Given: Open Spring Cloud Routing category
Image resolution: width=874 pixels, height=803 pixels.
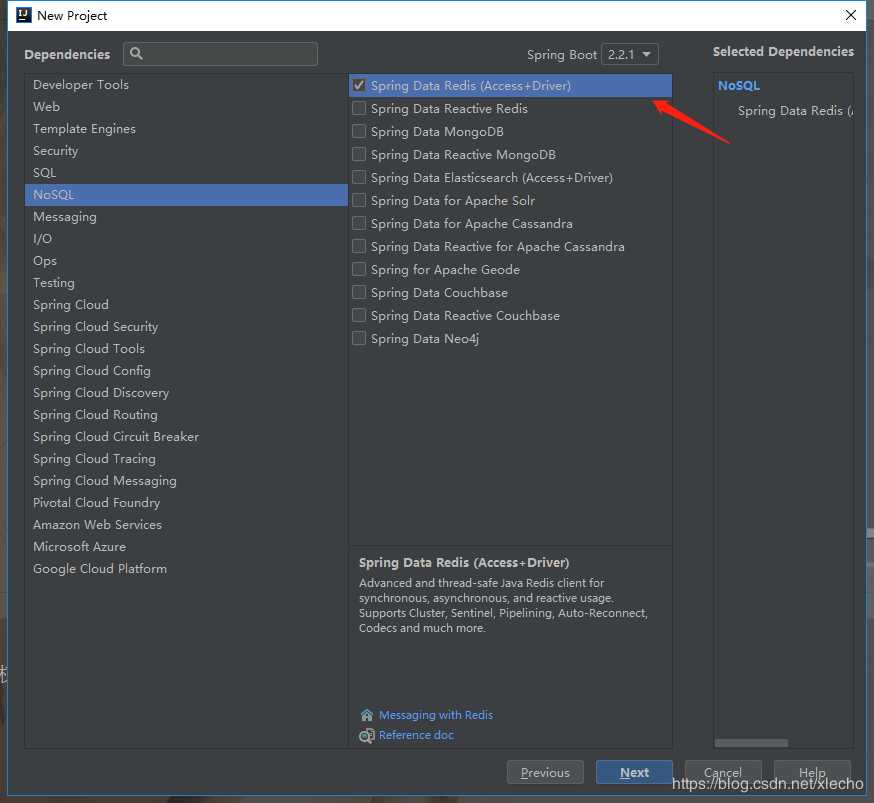Looking at the screenshot, I should point(186,415).
